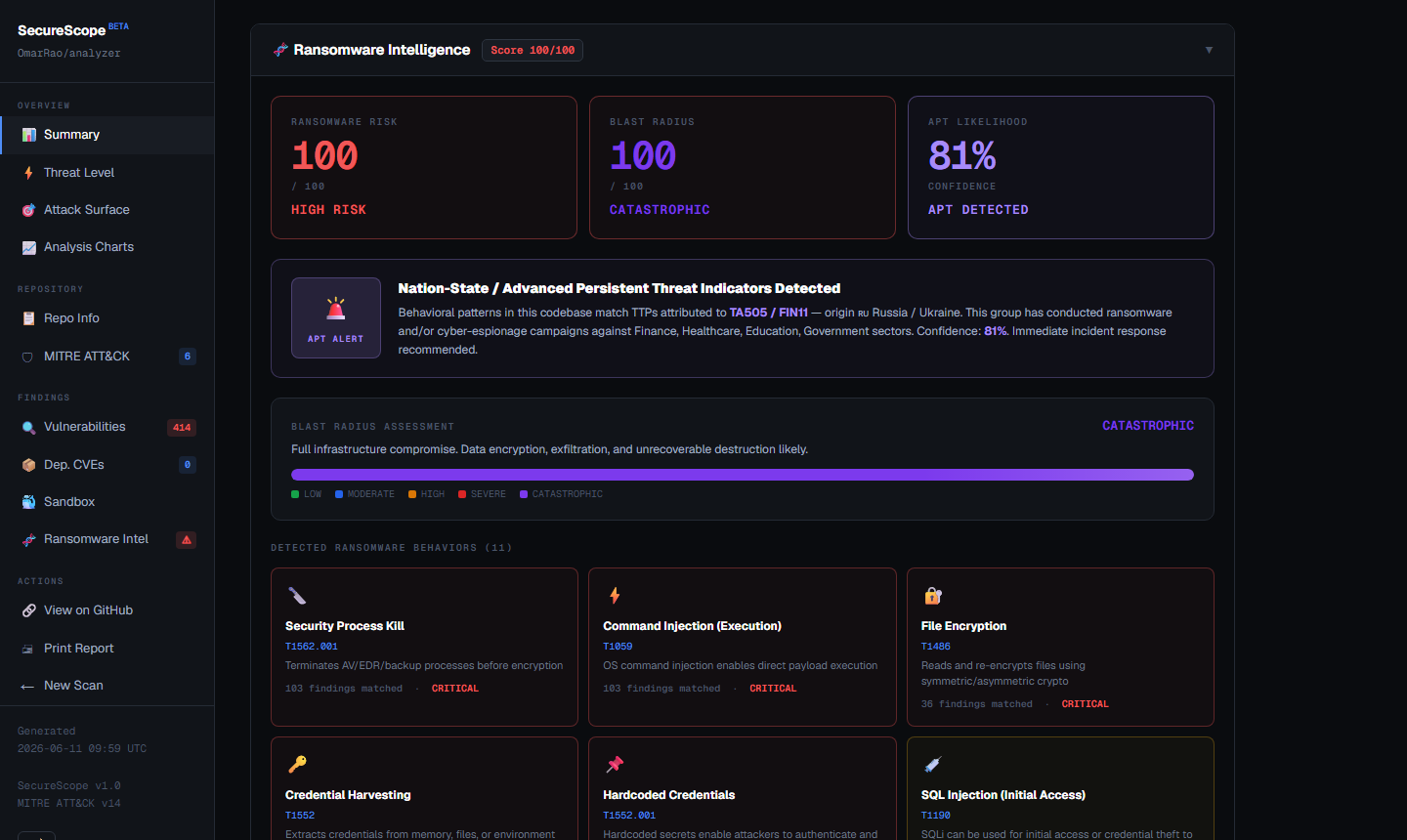
Task: Click the DNA icon beside Ransomware Intelligence
Action: [280, 50]
